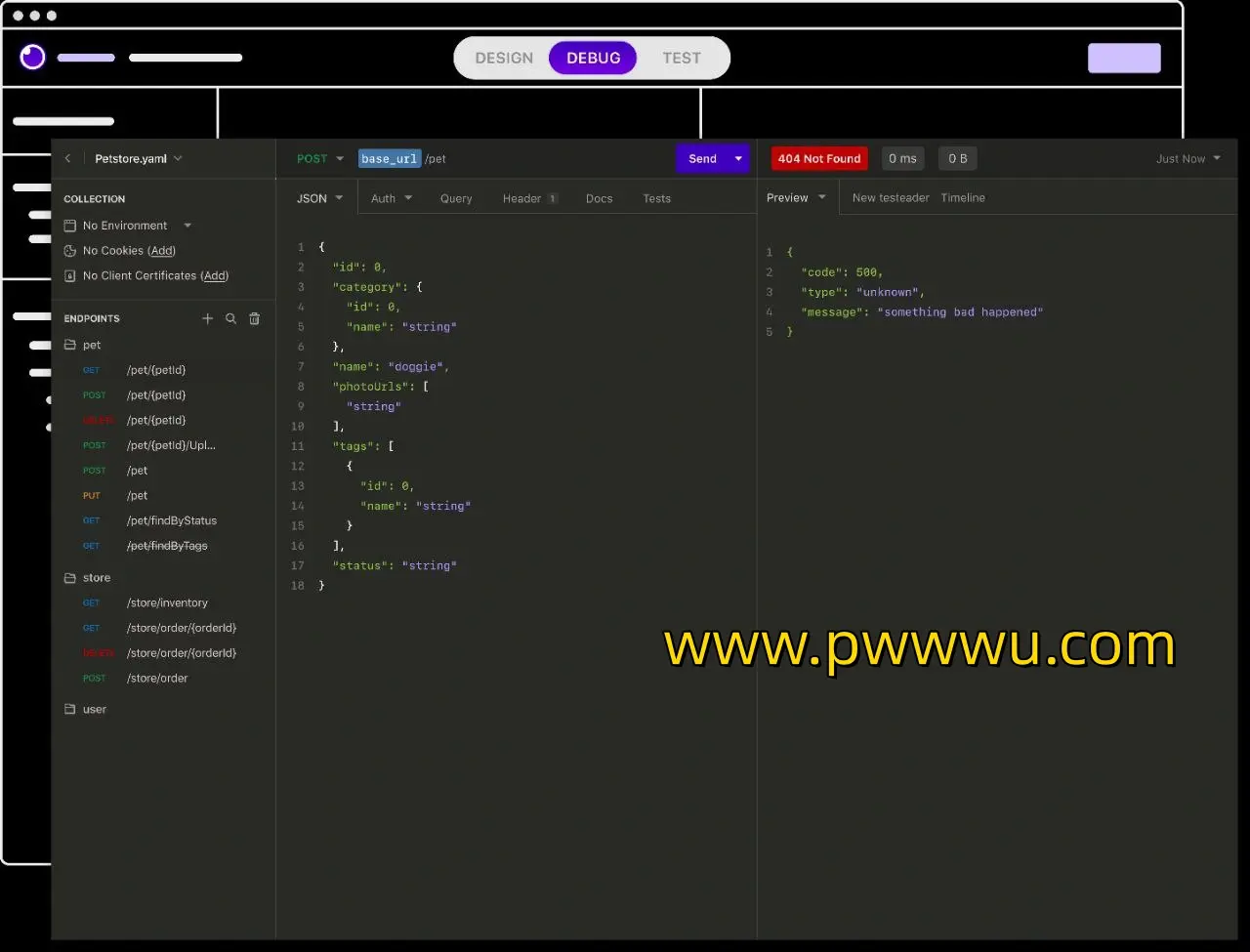The image size is (1250, 952).
Task: Click Add link for cookies
Action: point(163,251)
